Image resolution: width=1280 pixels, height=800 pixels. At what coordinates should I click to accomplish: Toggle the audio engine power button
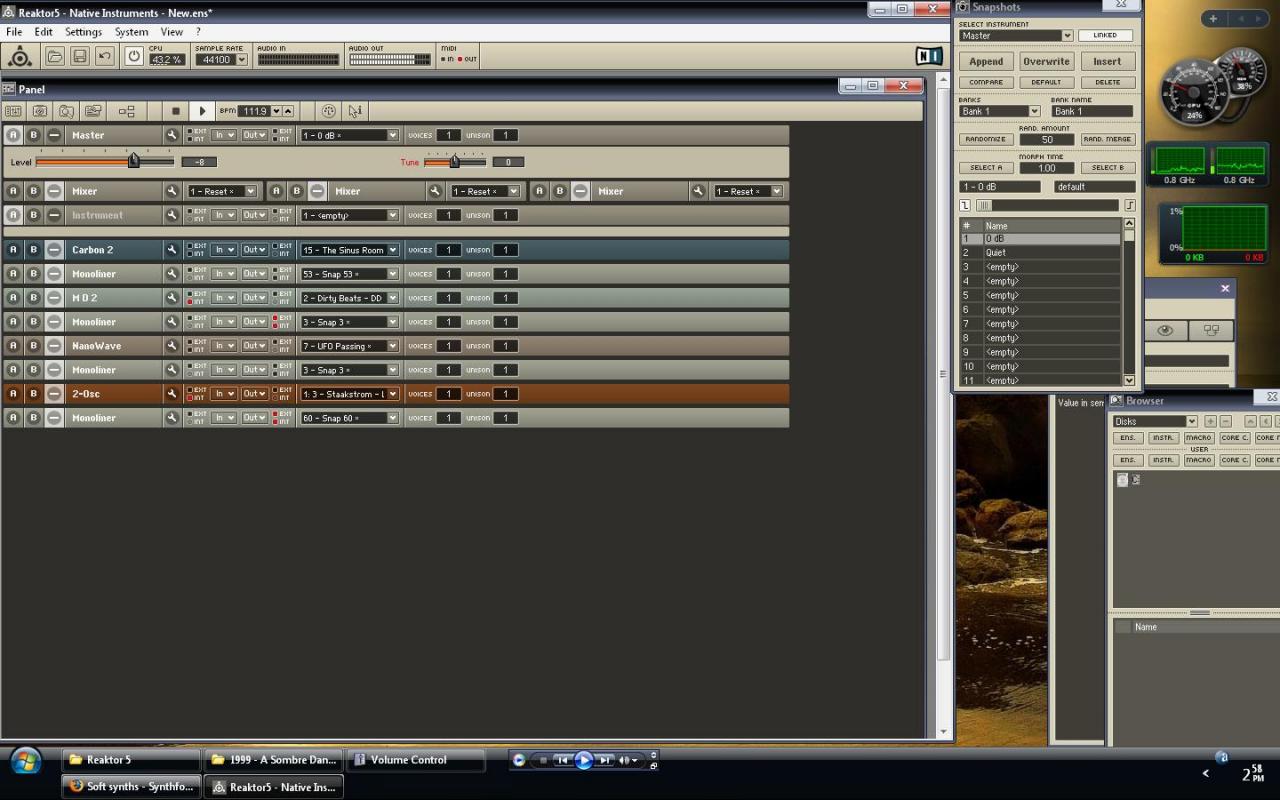(134, 56)
